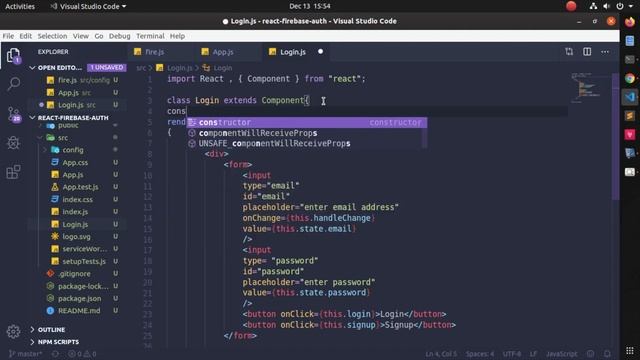Split the editor to the right
The image size is (640, 360).
pyautogui.click(x=587, y=52)
